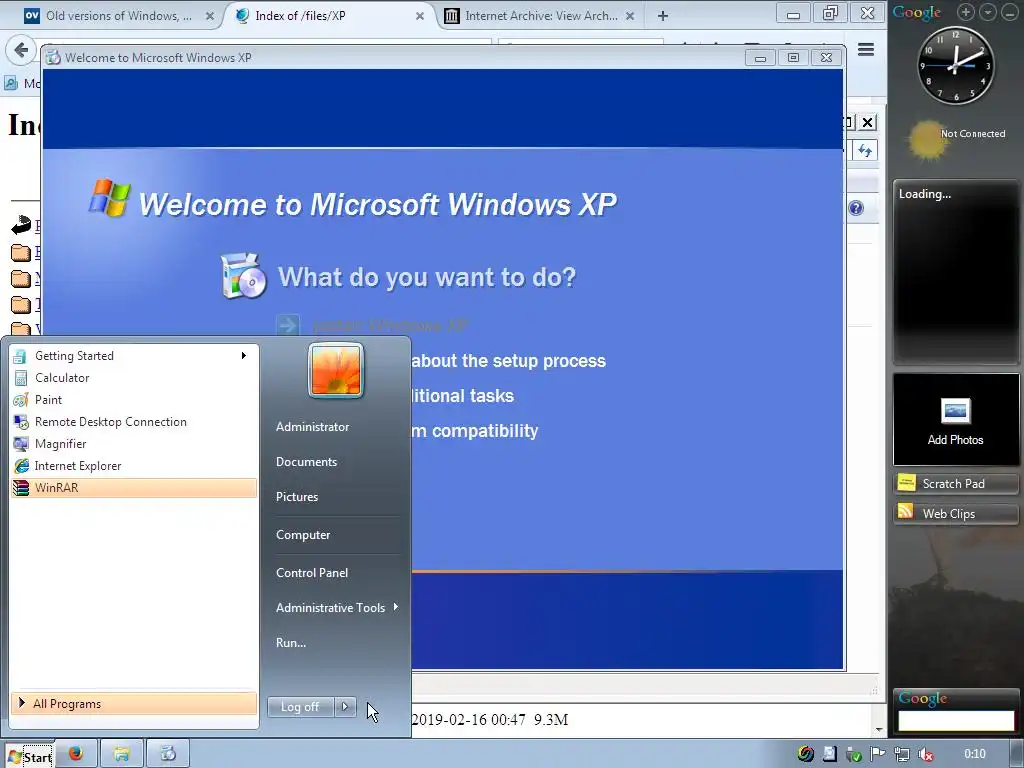Image resolution: width=1024 pixels, height=768 pixels.
Task: Click the Windows XP flag logo
Action: pyautogui.click(x=110, y=197)
